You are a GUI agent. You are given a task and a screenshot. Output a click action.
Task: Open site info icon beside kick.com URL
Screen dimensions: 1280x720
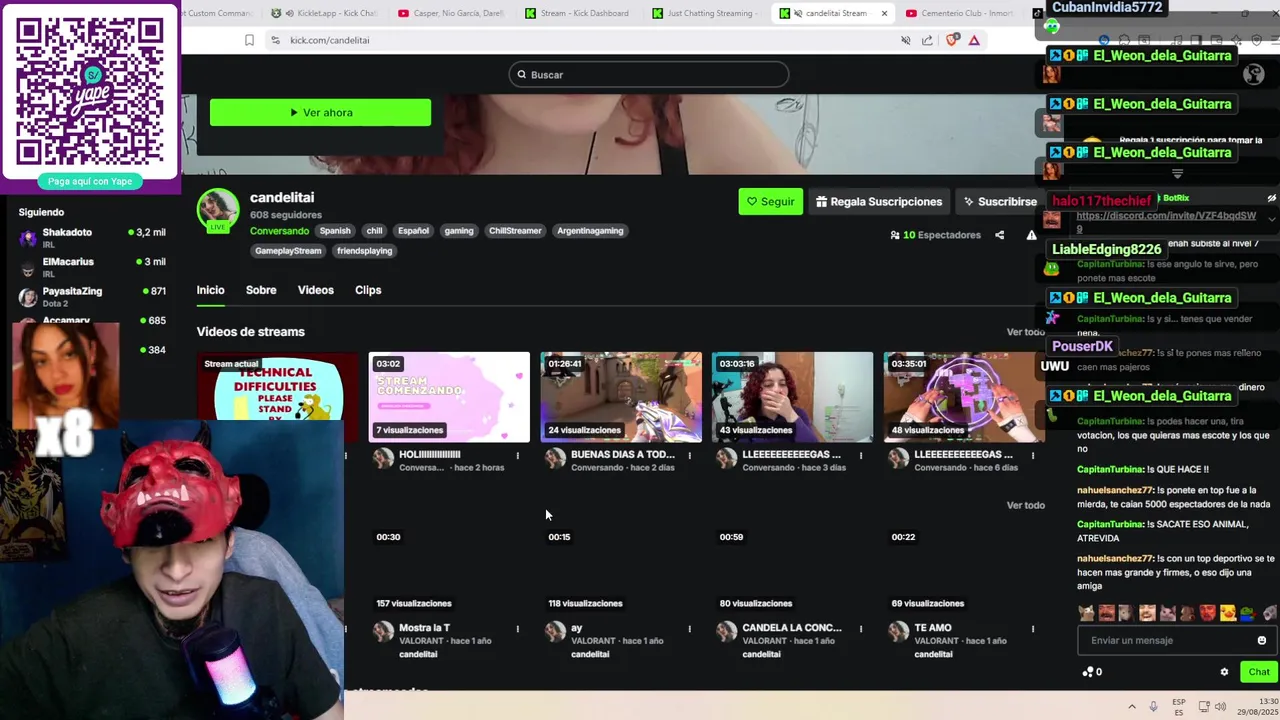coord(275,40)
